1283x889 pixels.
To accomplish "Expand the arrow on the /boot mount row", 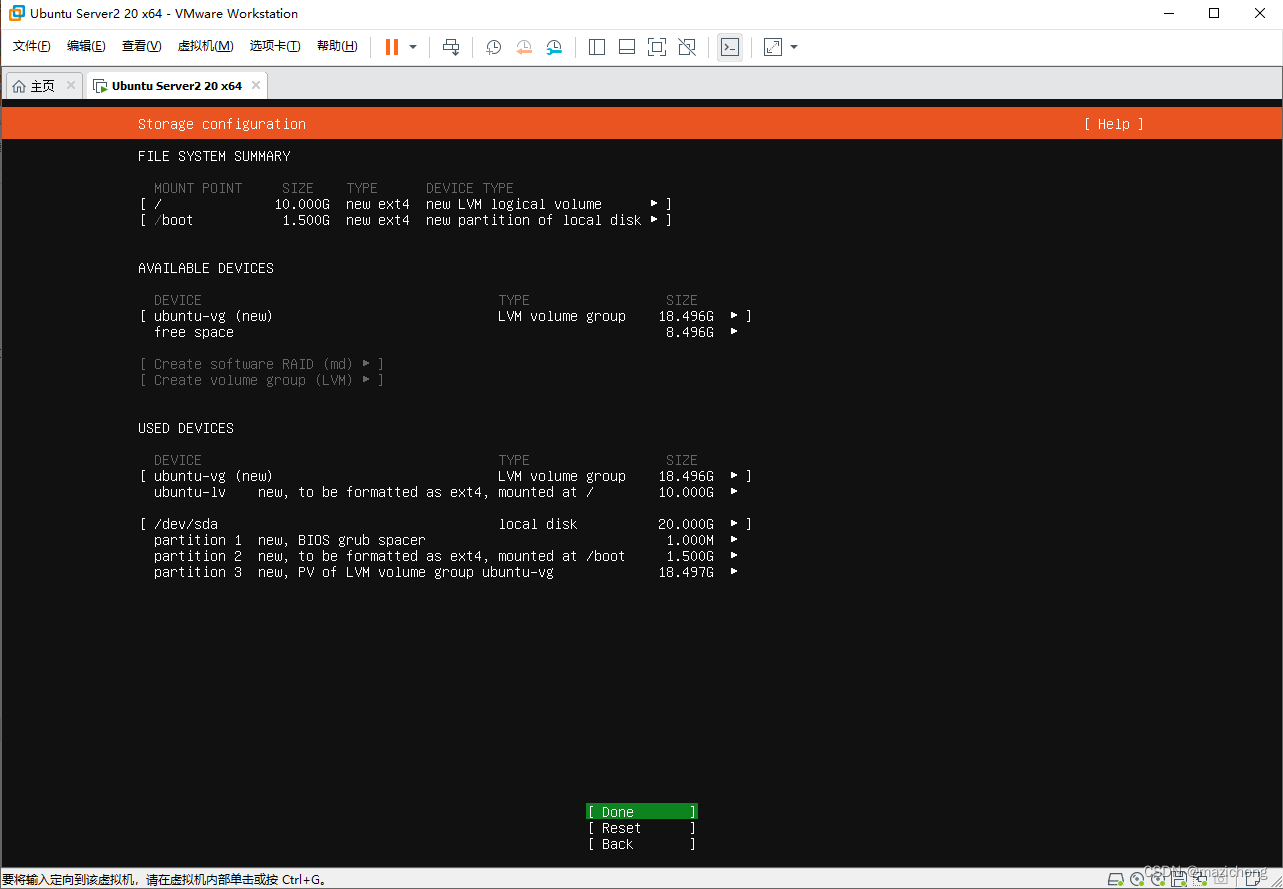I will [x=654, y=219].
